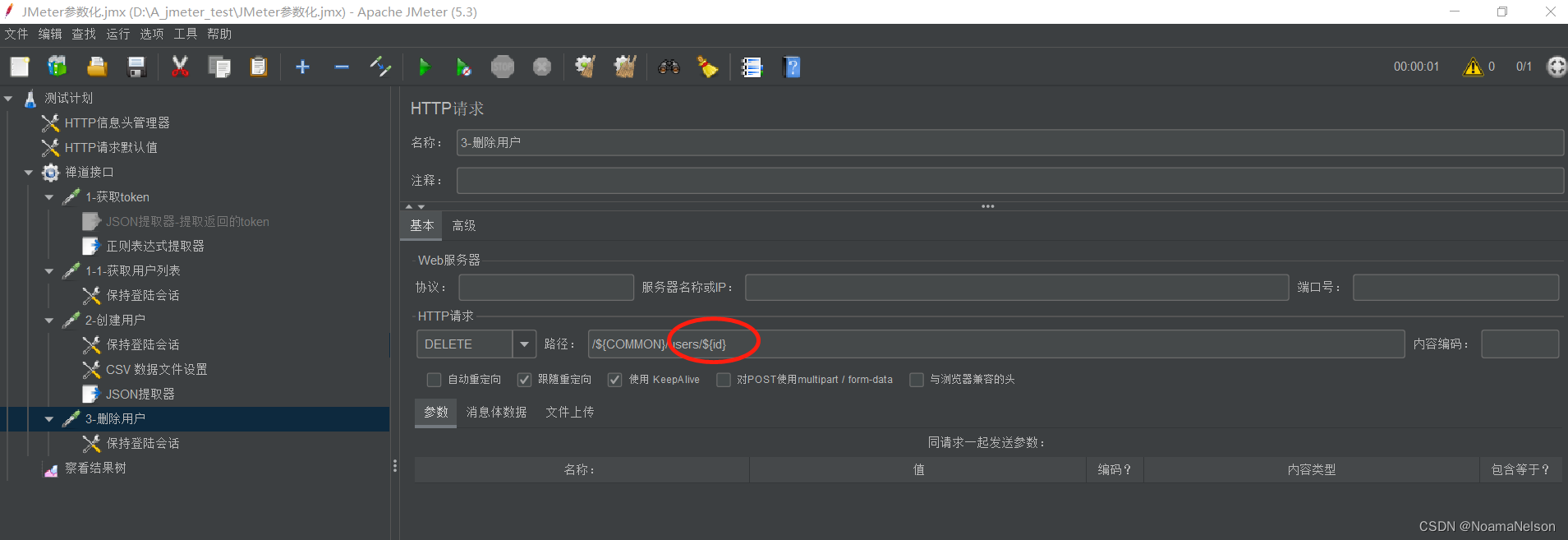Select 察看结果树 listener in tree
Image resolution: width=1568 pixels, height=540 pixels.
point(95,468)
